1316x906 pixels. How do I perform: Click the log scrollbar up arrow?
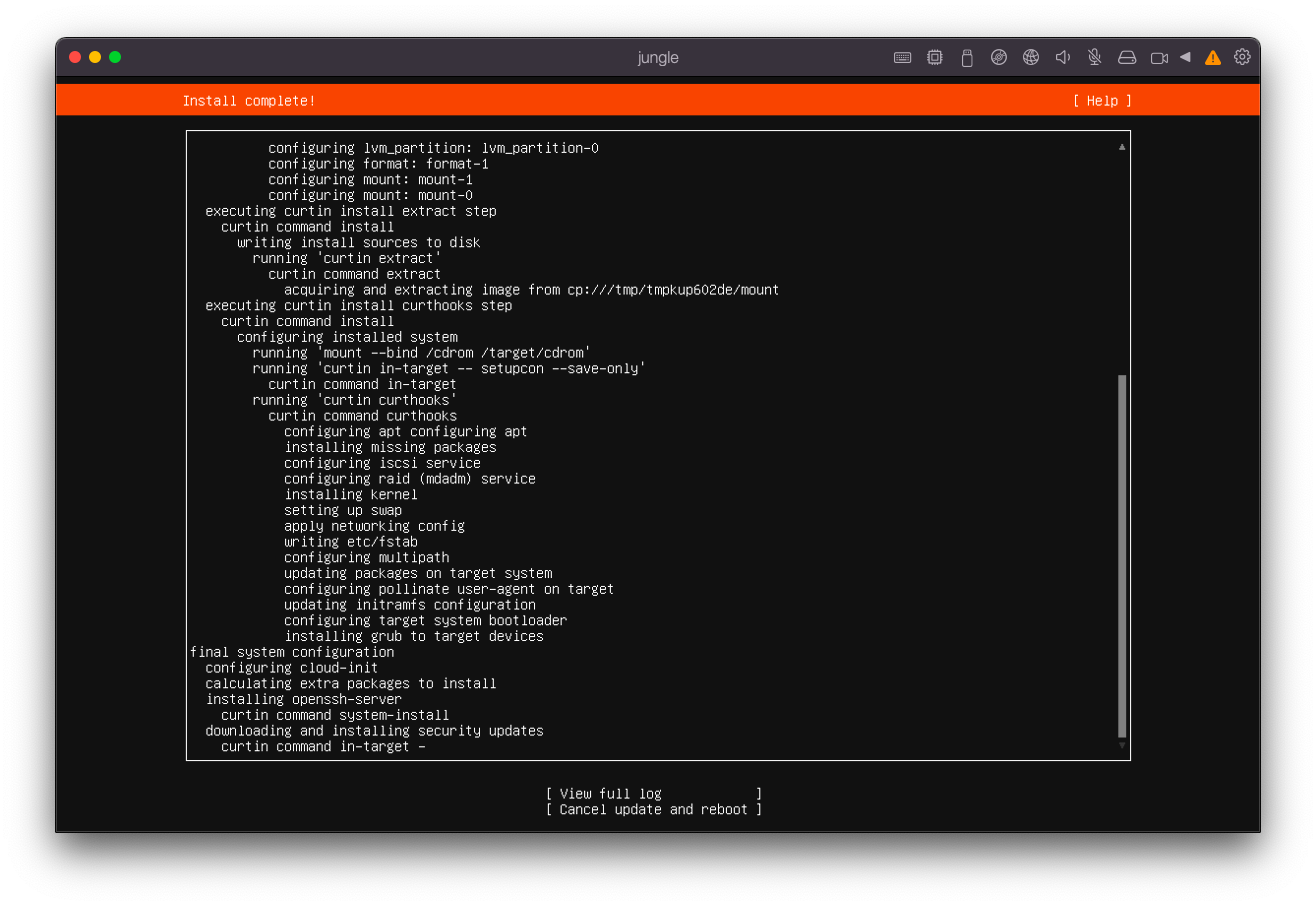(1122, 147)
